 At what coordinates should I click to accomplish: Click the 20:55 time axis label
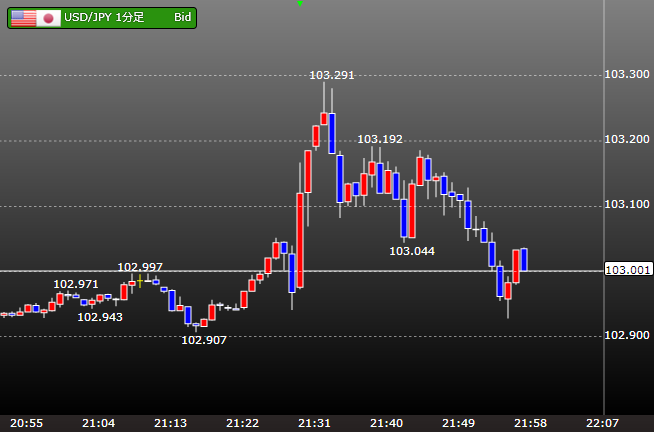pyautogui.click(x=27, y=423)
